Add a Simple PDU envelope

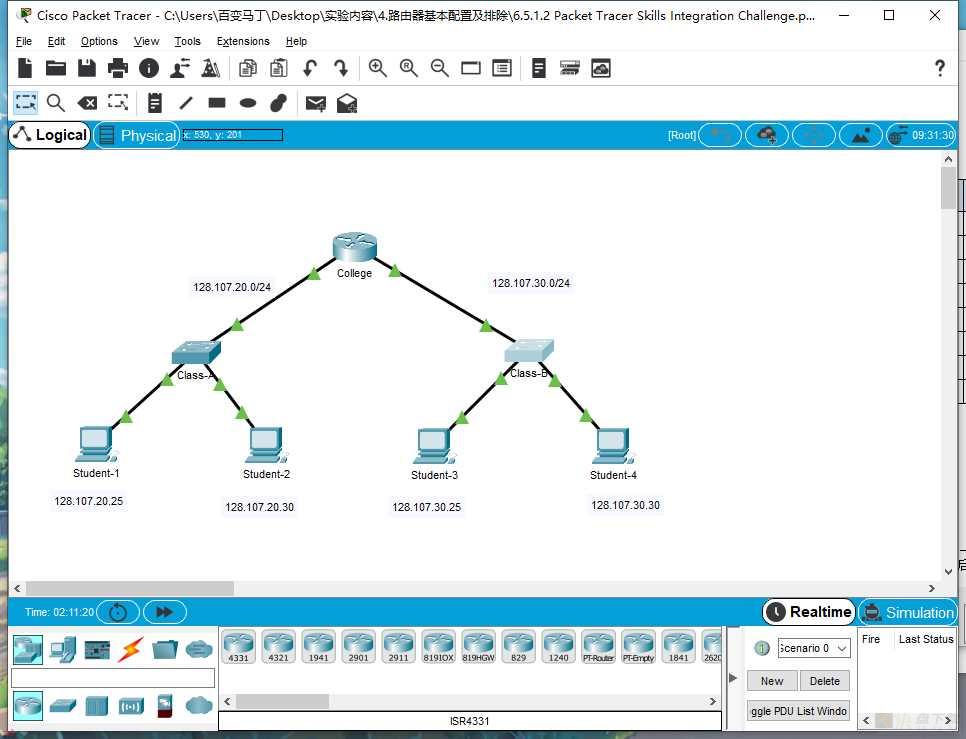pos(315,103)
